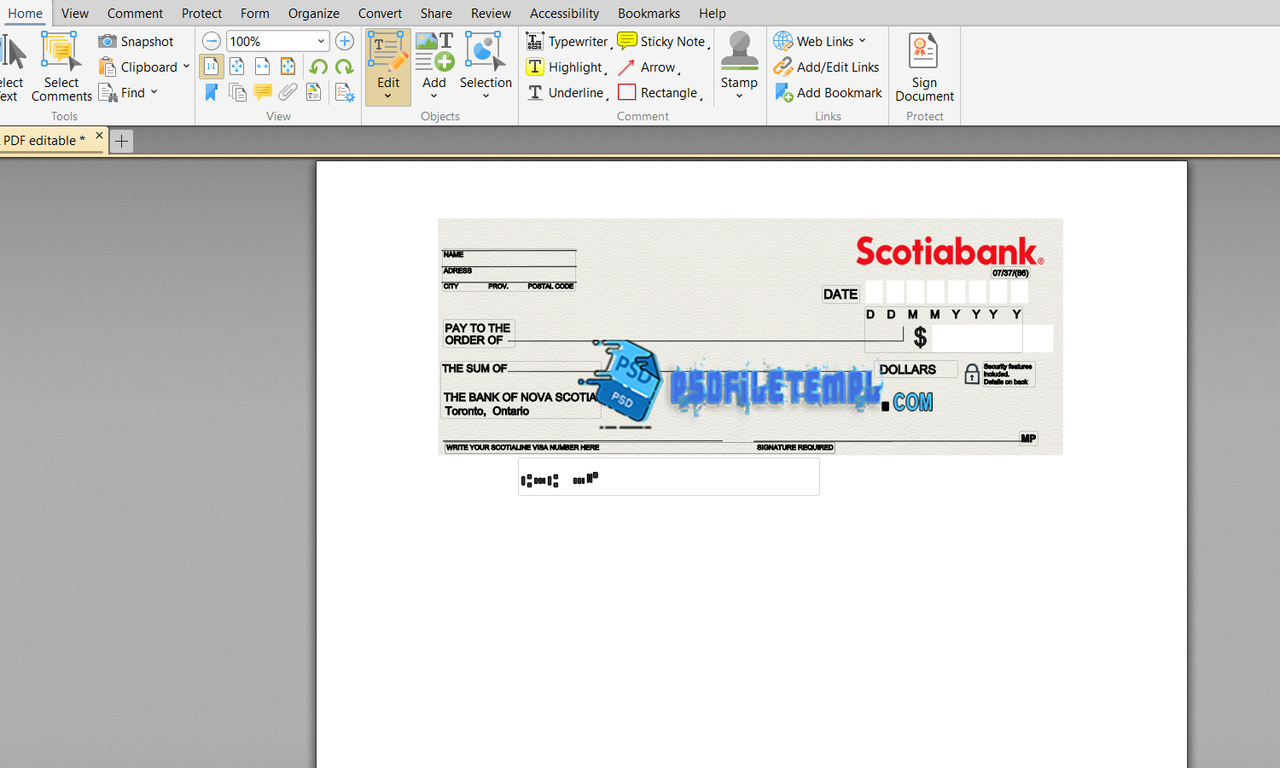Rotate view clockwise
Screen dimensions: 1280x768
coord(344,67)
